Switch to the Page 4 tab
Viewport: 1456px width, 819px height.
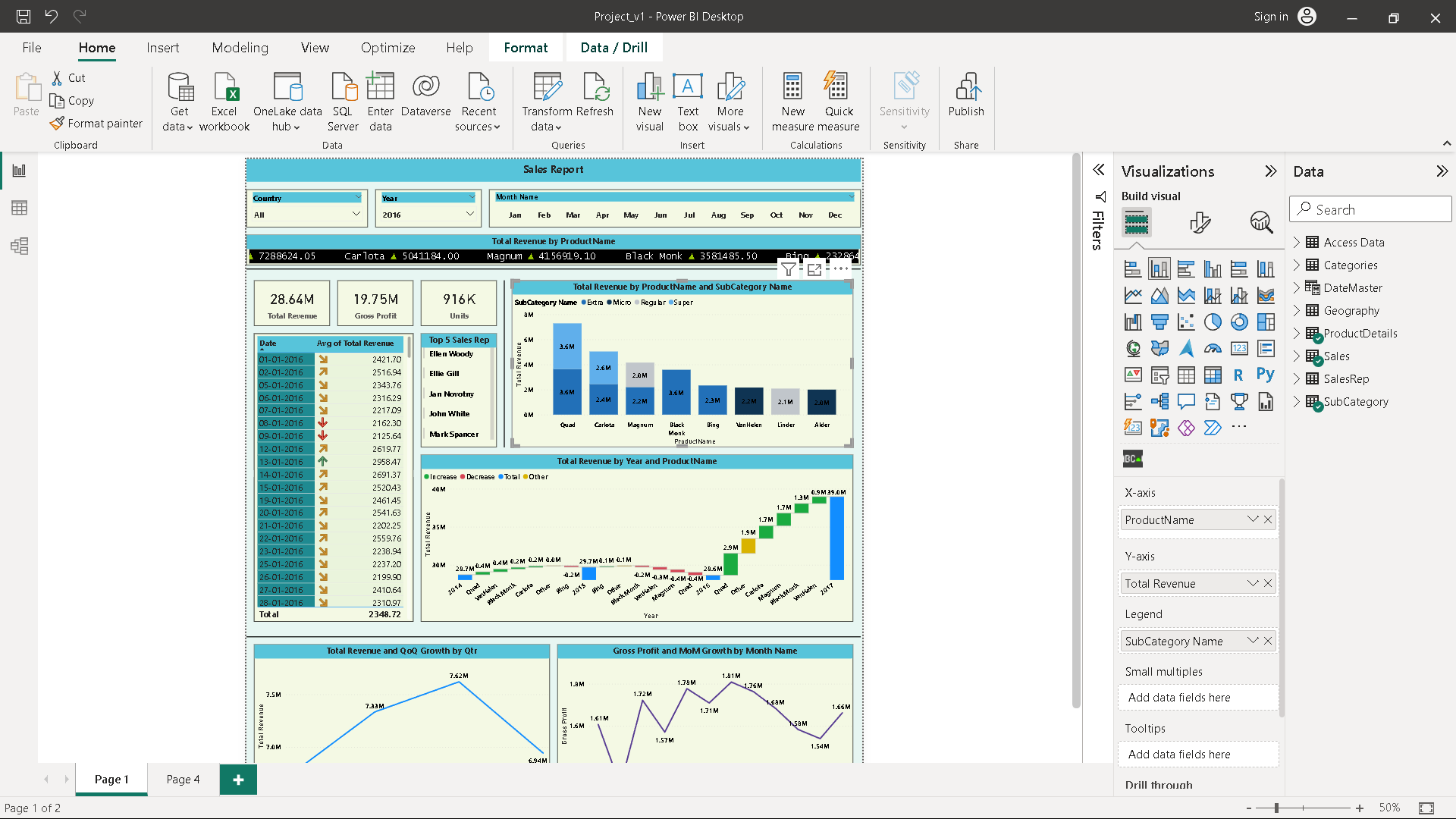tap(182, 779)
